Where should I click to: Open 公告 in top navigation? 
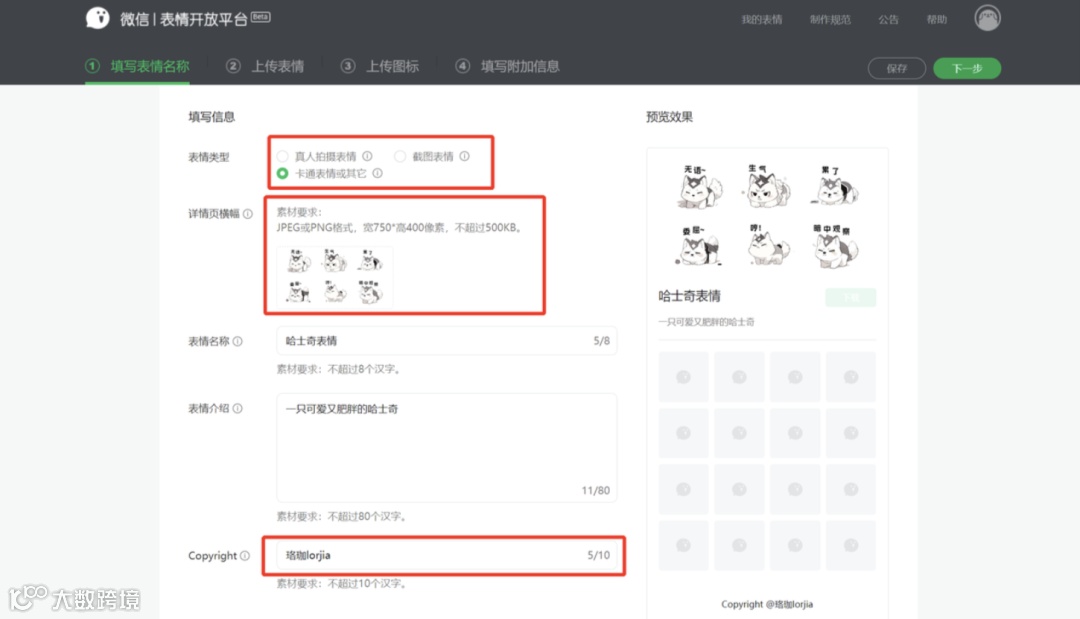889,19
